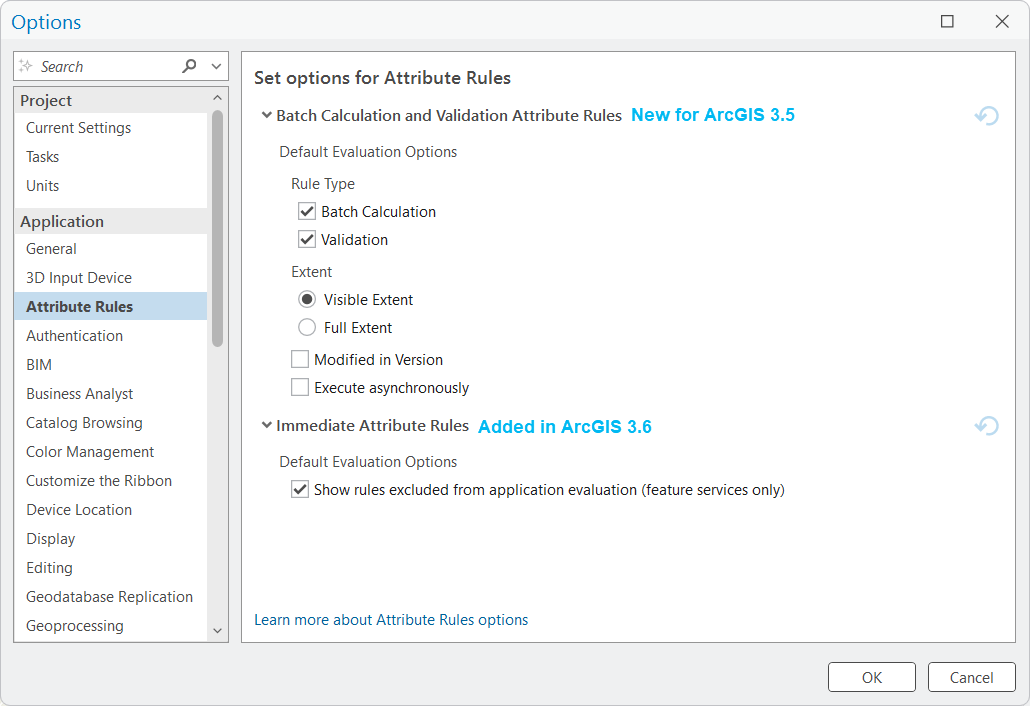Collapse the Batch Calculation and Validation section
The width and height of the screenshot is (1030, 706).
pyautogui.click(x=266, y=115)
